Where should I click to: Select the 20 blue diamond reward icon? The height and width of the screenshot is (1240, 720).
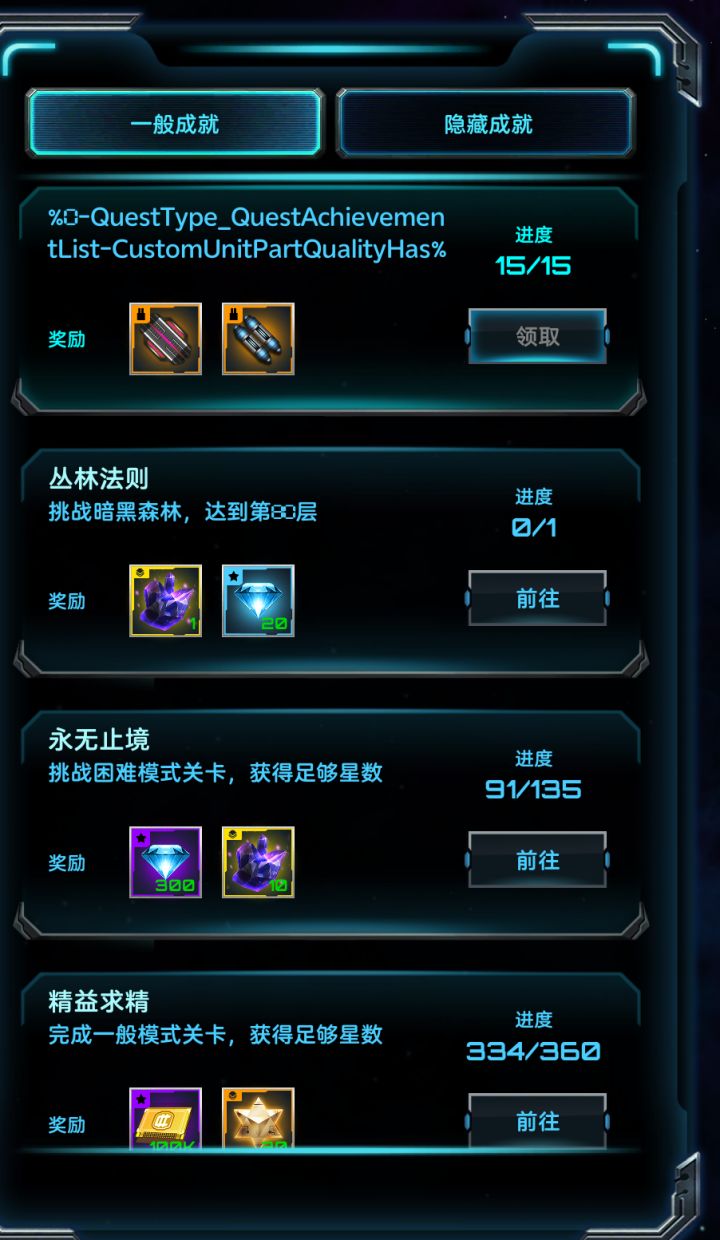(258, 601)
